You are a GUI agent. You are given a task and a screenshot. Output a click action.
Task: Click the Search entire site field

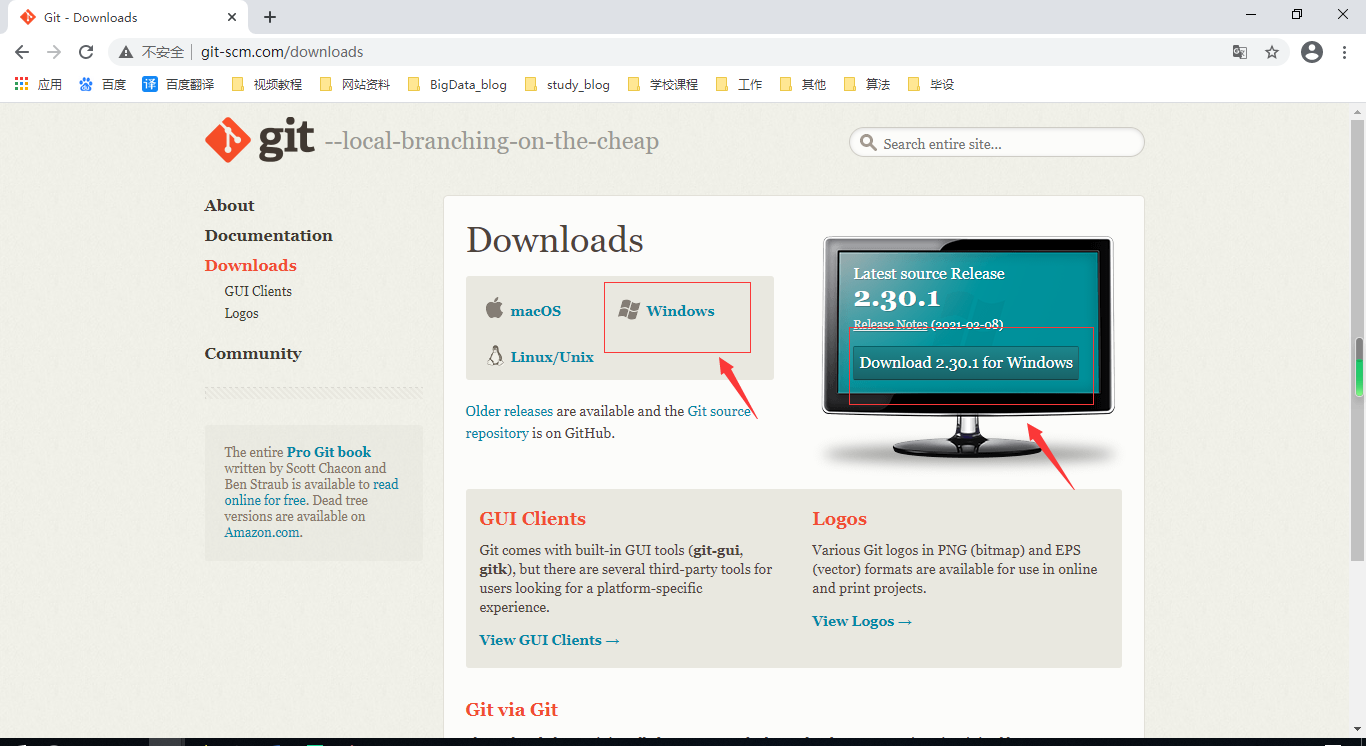pyautogui.click(x=996, y=143)
